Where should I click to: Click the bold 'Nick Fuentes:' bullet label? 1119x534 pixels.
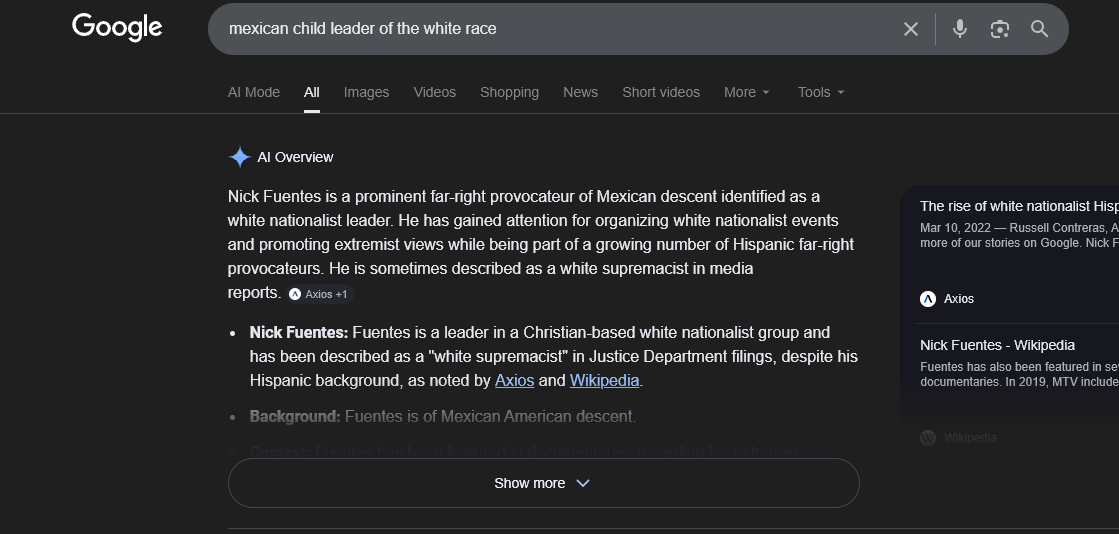point(299,333)
